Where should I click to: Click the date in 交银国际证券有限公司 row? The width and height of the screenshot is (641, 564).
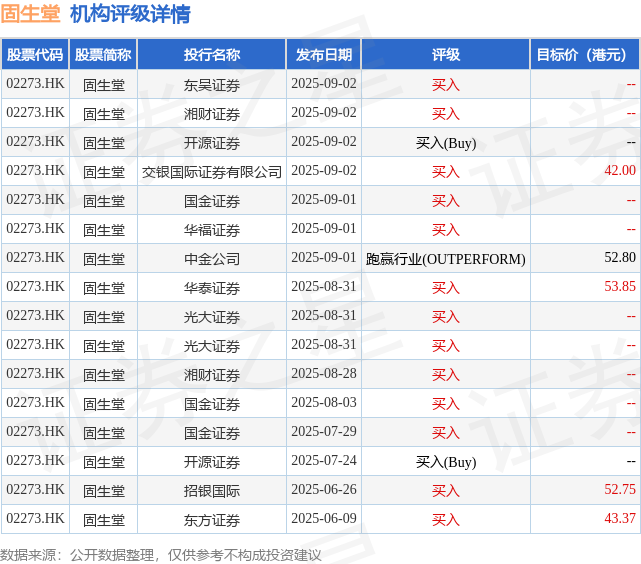(324, 170)
